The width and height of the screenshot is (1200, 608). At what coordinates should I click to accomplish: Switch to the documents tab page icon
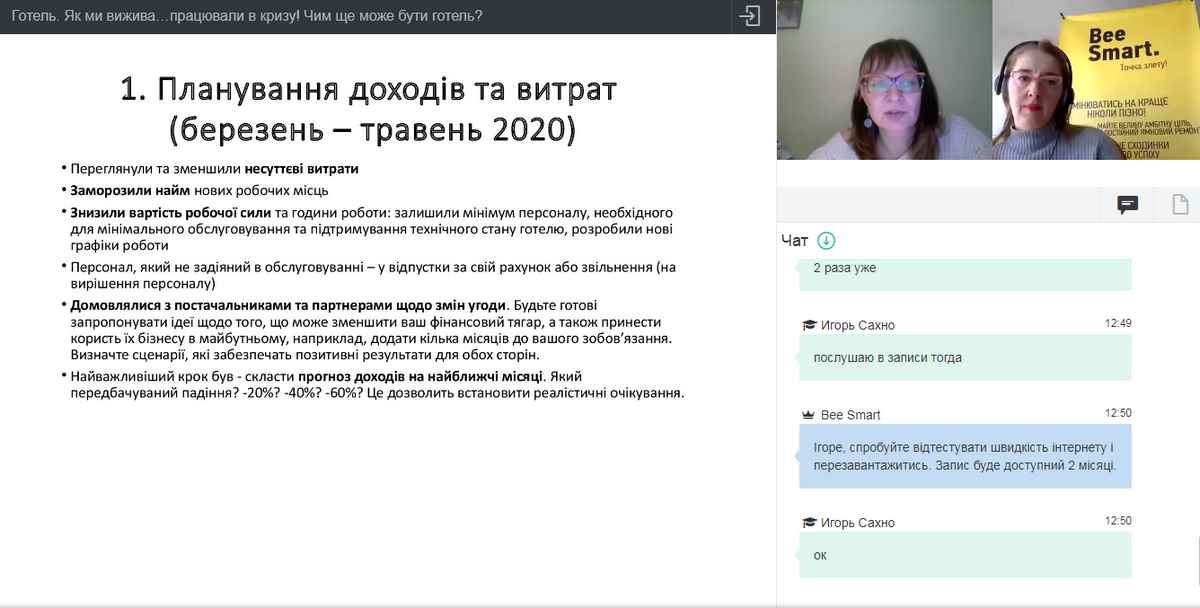[1180, 205]
